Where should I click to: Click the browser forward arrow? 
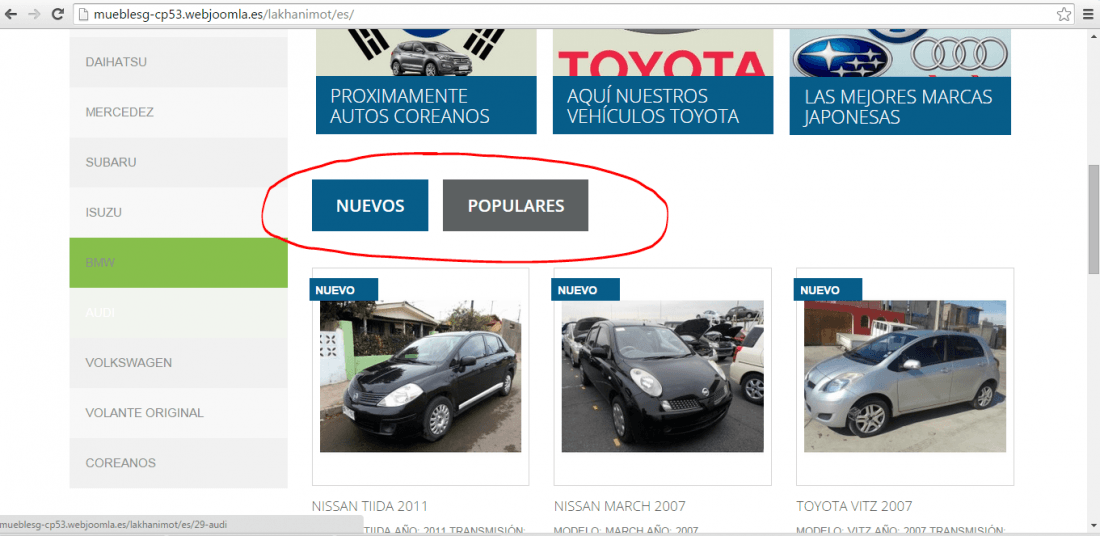point(34,13)
